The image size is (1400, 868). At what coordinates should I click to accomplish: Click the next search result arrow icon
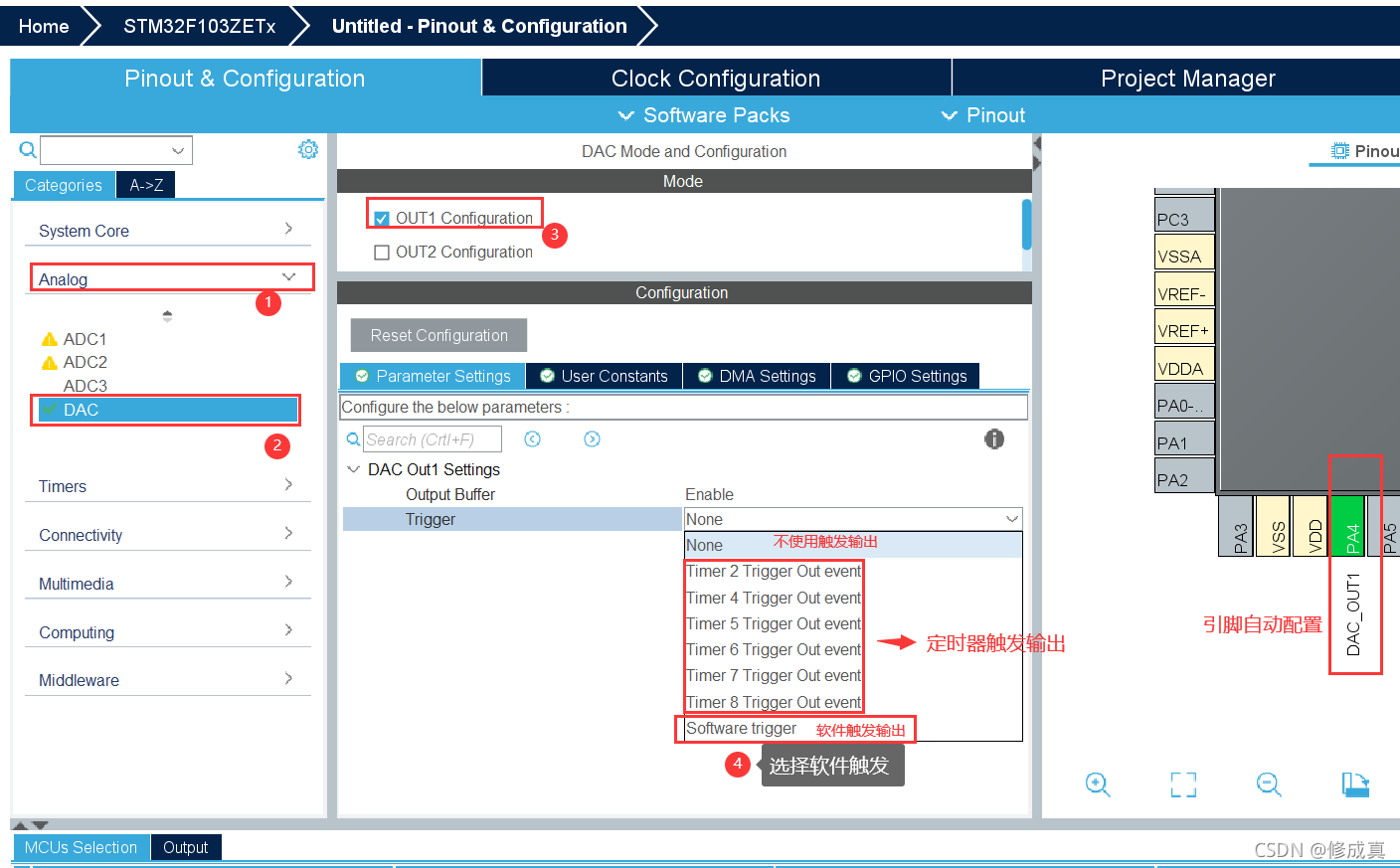pos(593,439)
